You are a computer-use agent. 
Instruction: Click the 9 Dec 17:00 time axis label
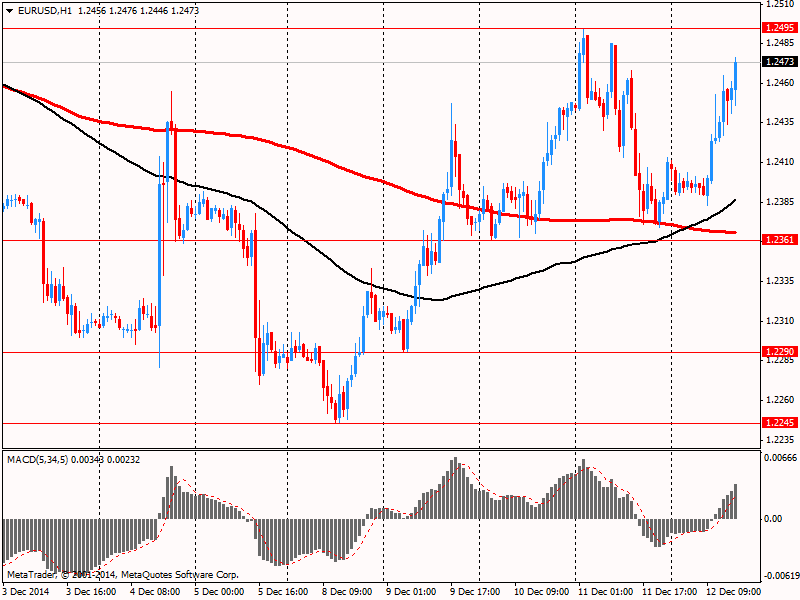point(476,591)
